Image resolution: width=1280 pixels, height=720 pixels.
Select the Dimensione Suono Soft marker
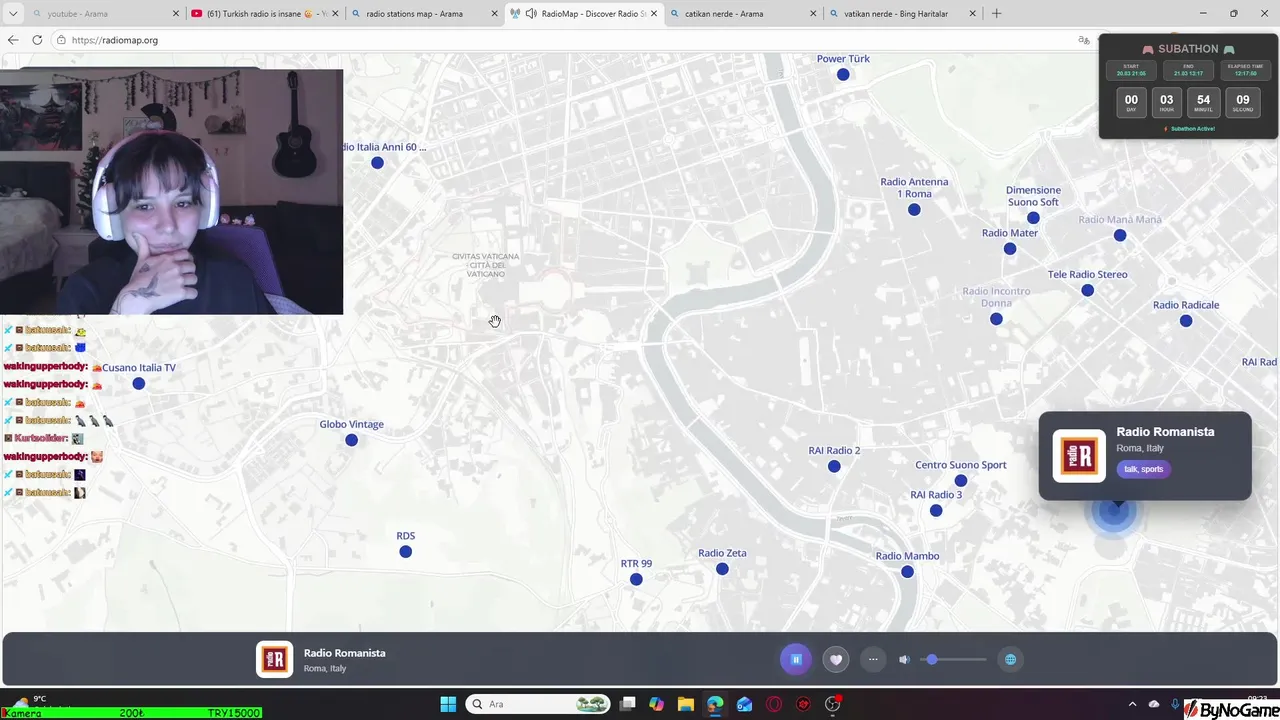click(x=1033, y=217)
